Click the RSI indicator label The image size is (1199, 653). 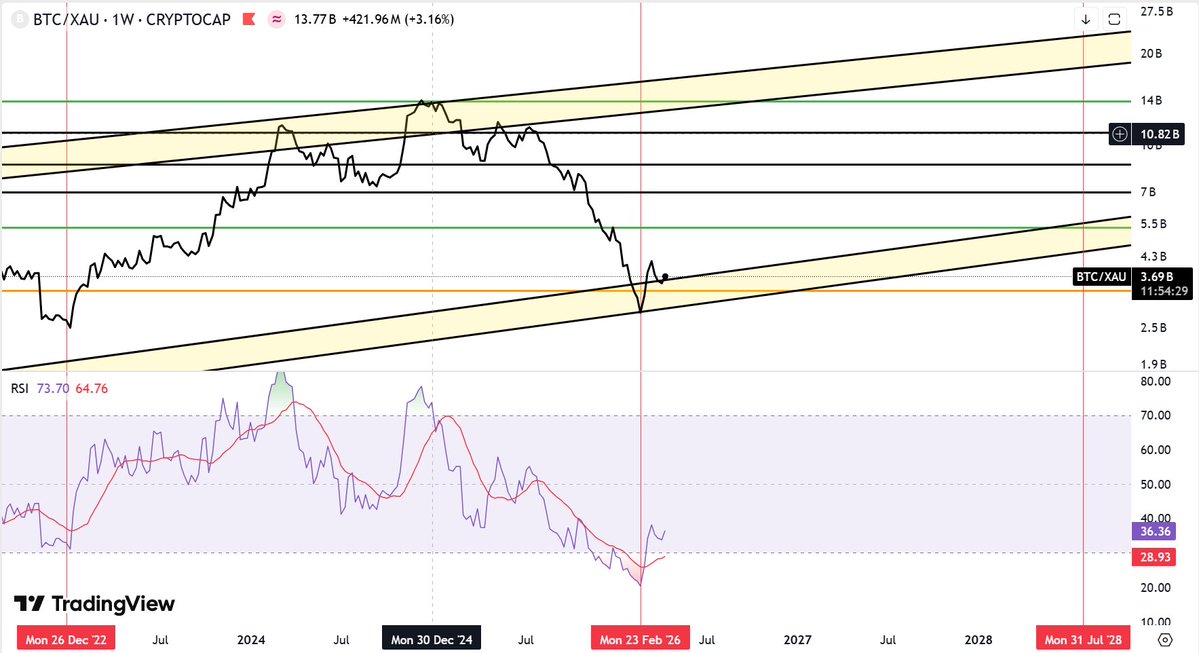(x=19, y=388)
